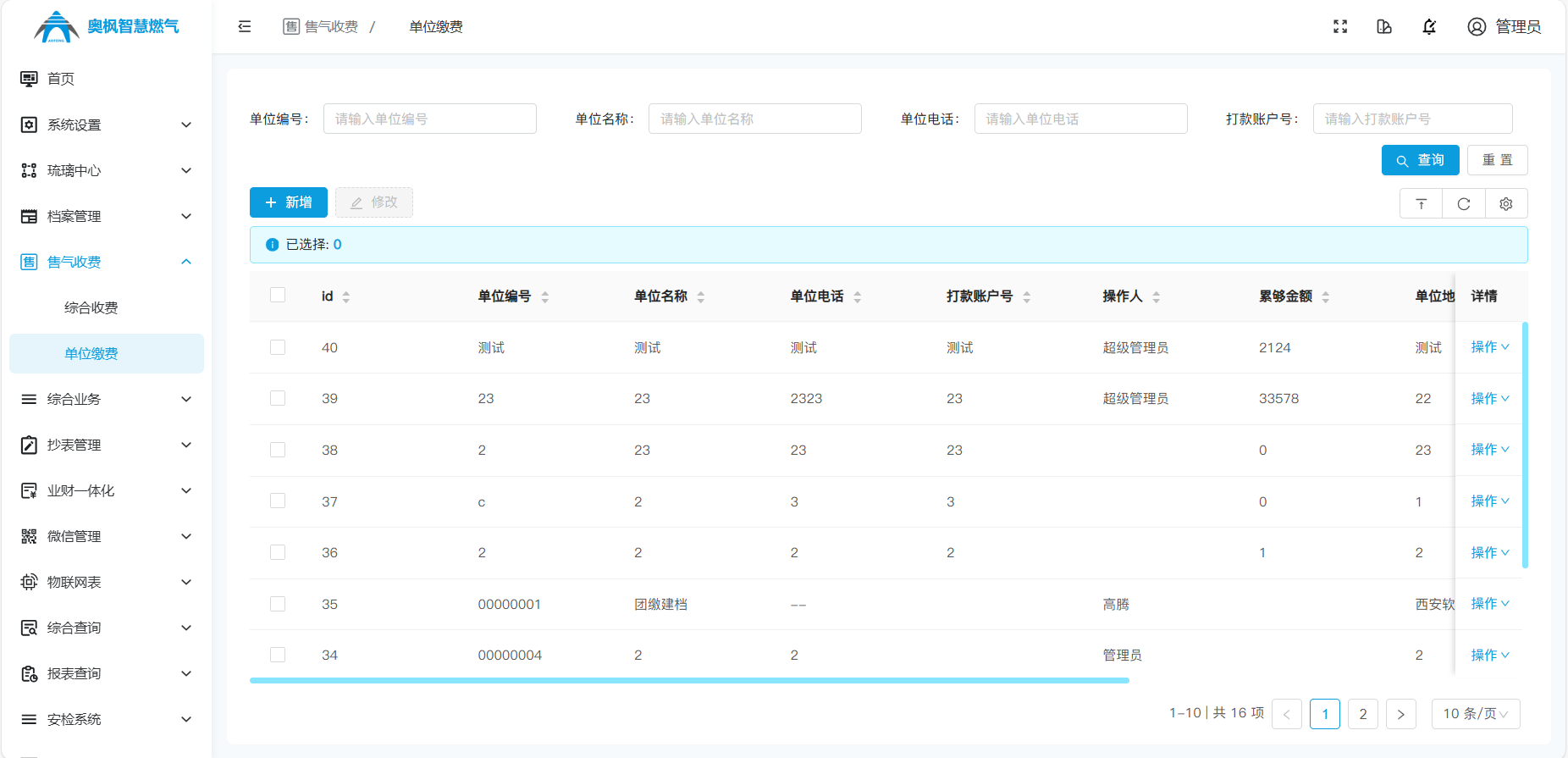Screen dimensions: 1568x758
Task: Go to page 2 of results
Action: pos(1363,714)
